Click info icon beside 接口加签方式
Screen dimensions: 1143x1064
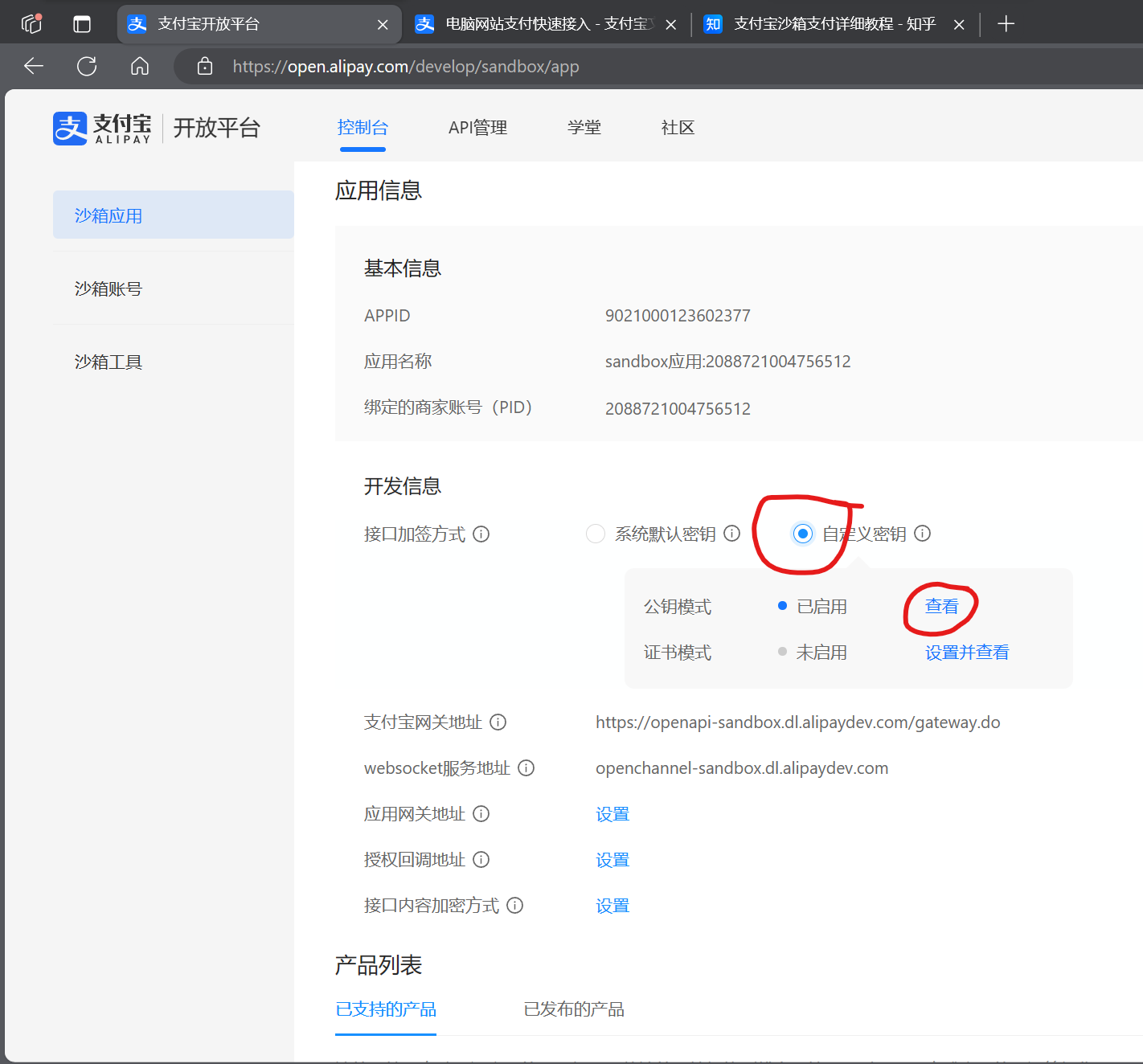click(481, 534)
